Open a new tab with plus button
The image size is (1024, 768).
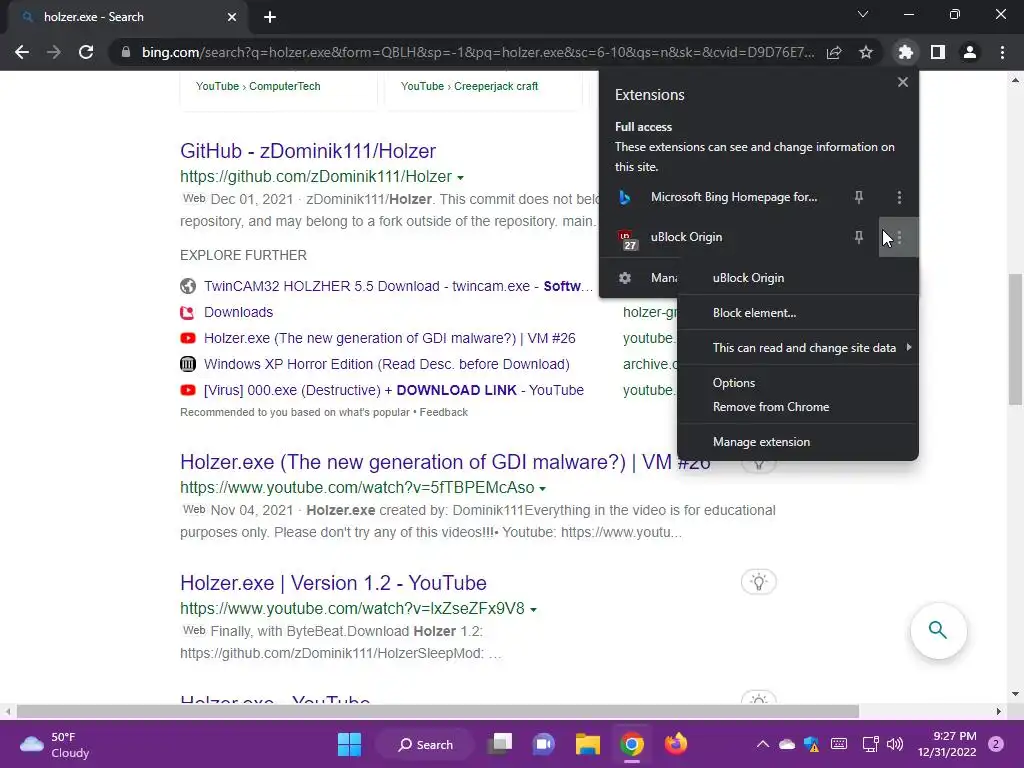(270, 17)
